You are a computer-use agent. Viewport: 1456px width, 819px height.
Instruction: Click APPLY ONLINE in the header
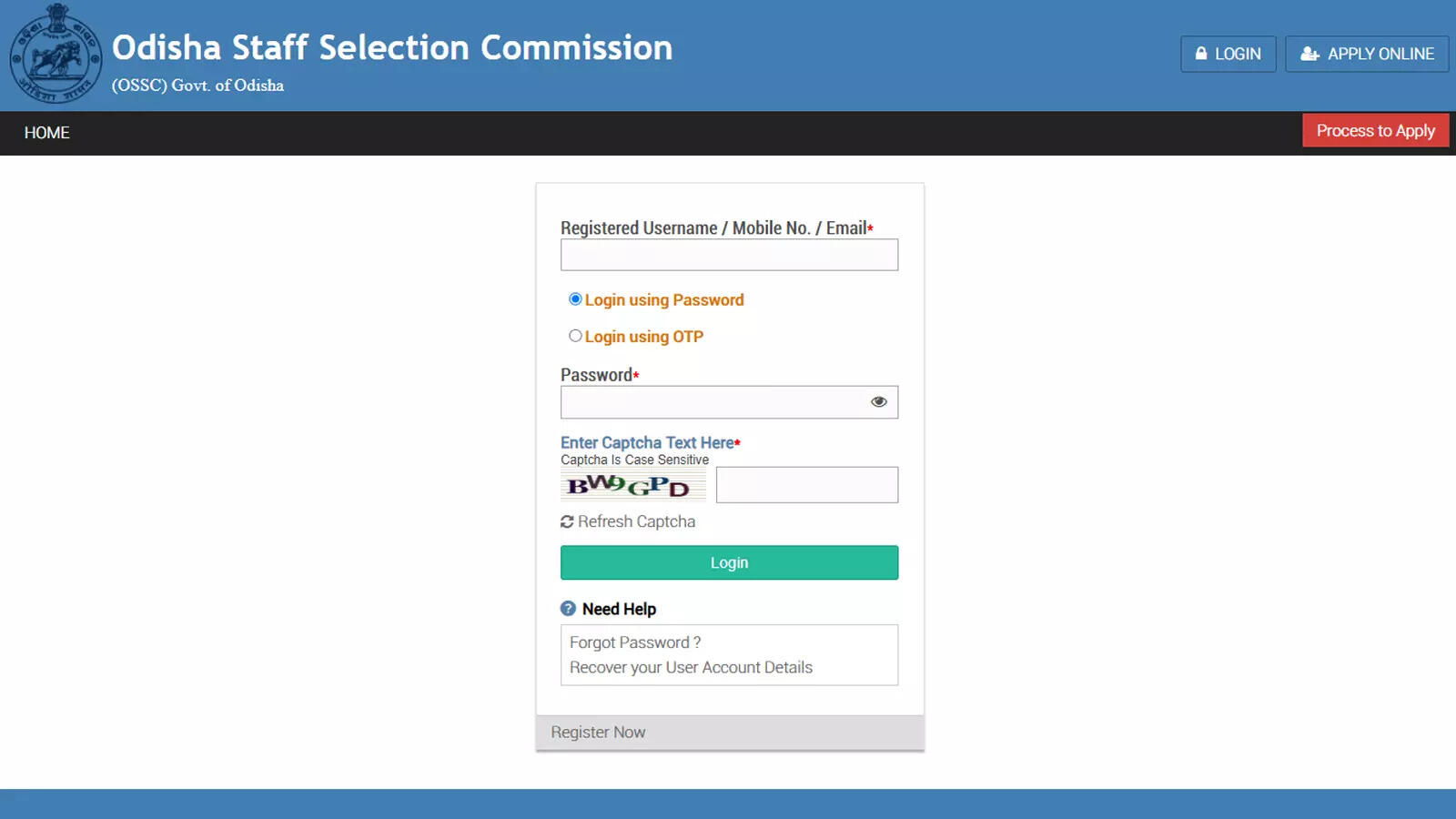[1367, 54]
